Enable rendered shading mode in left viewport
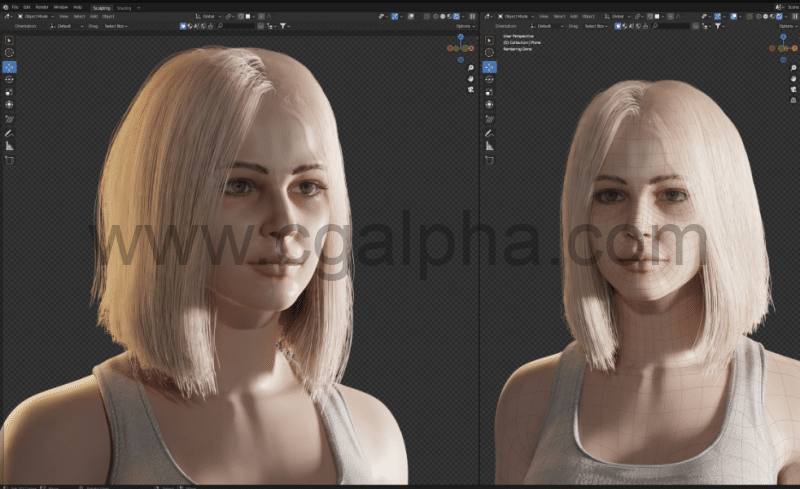Image resolution: width=800 pixels, height=489 pixels. click(x=456, y=16)
